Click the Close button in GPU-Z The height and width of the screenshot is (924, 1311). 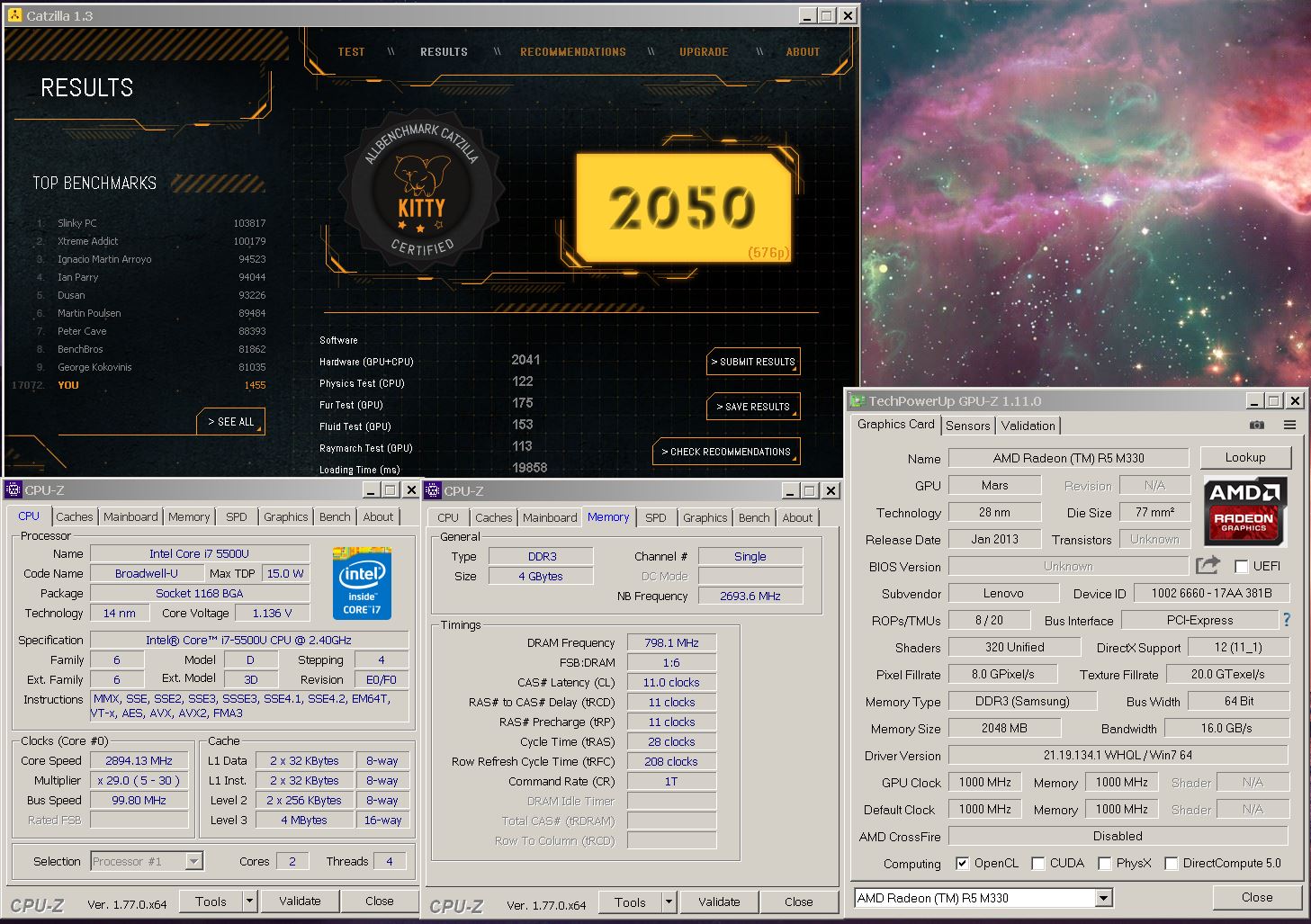coord(1257,897)
